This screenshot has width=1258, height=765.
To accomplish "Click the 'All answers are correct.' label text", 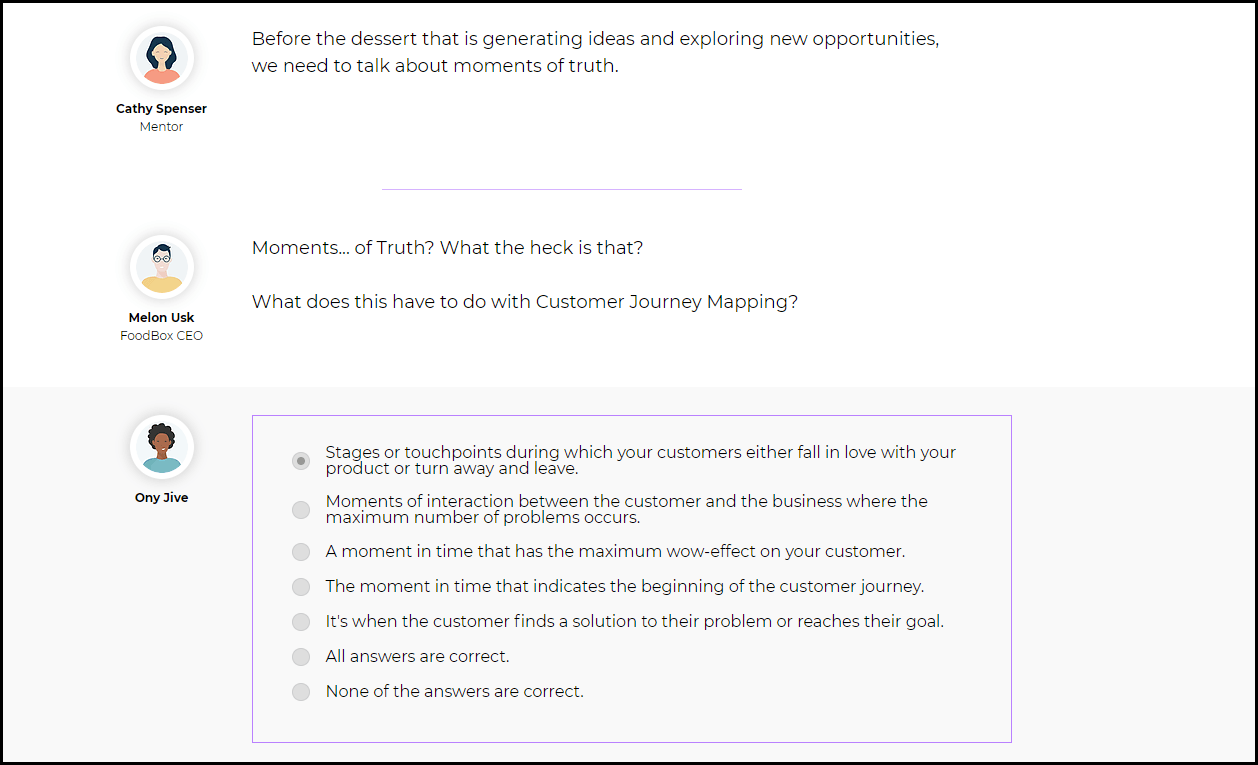I will click(x=418, y=657).
